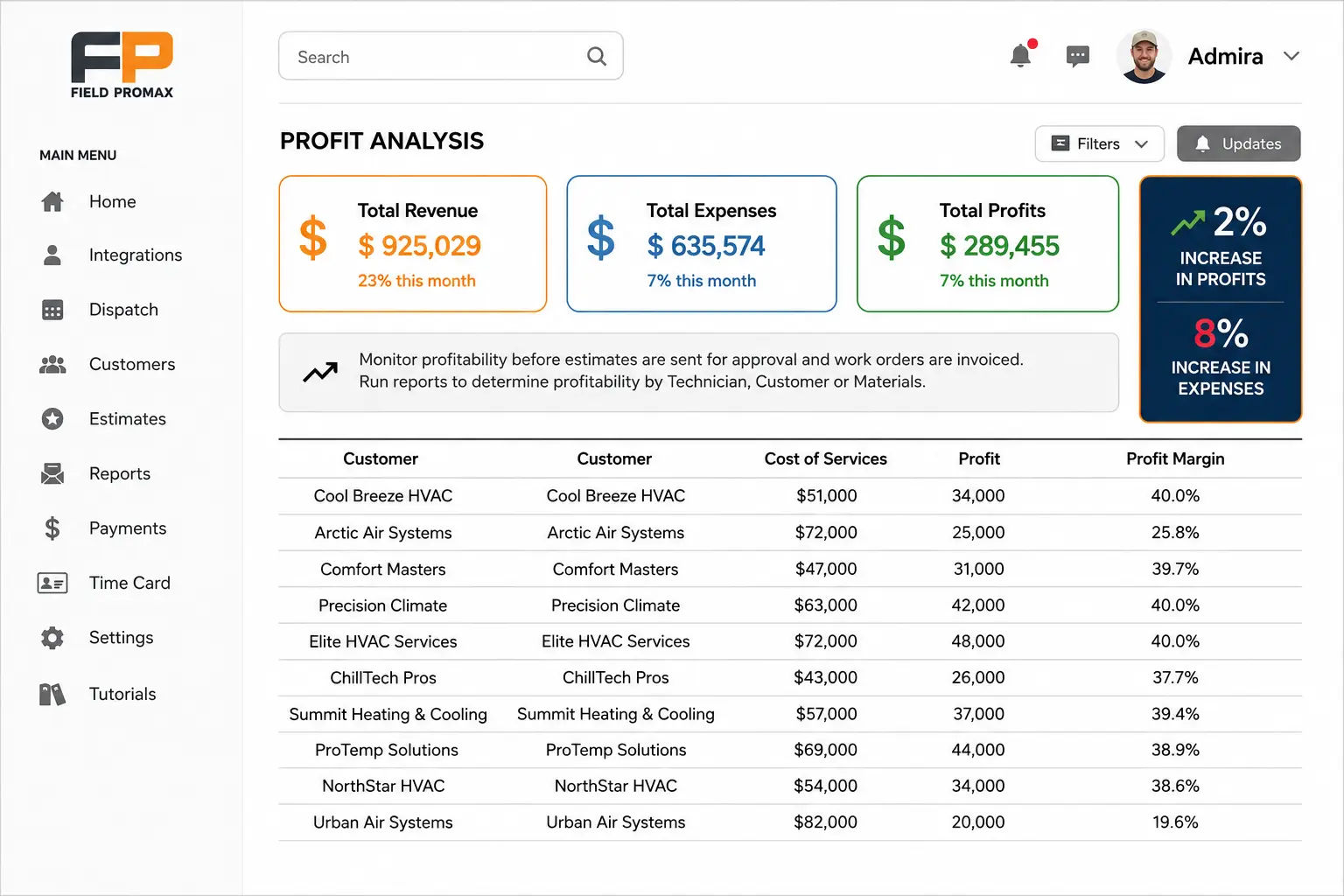
Task: Go to Home menu item
Action: pos(113,201)
